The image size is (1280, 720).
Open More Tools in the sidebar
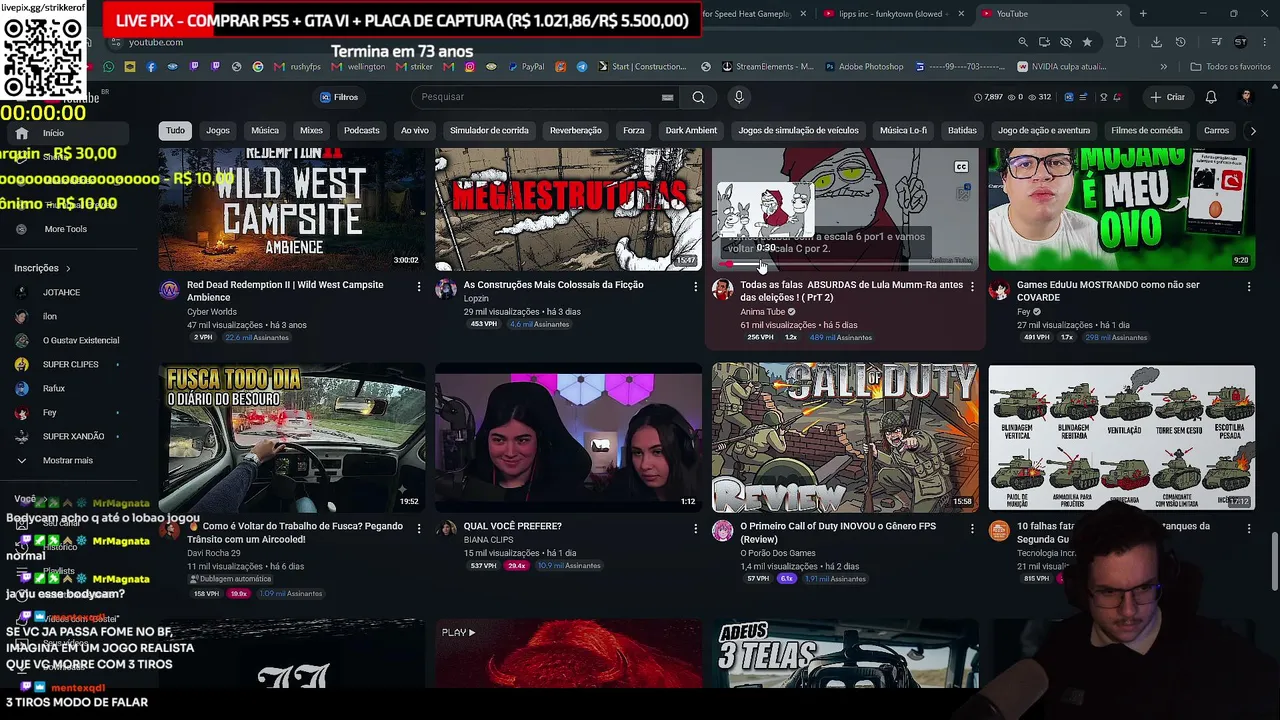[66, 229]
